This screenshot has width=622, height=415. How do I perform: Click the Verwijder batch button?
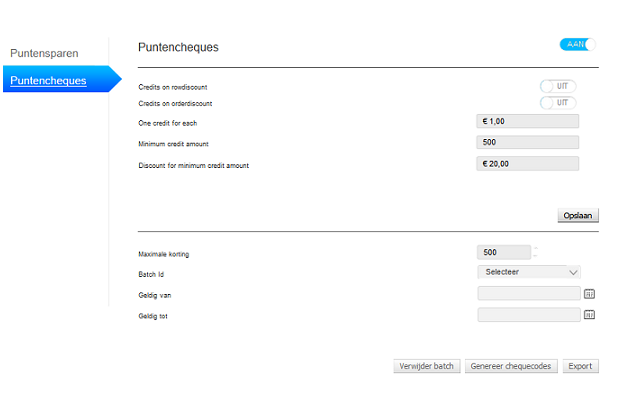426,366
